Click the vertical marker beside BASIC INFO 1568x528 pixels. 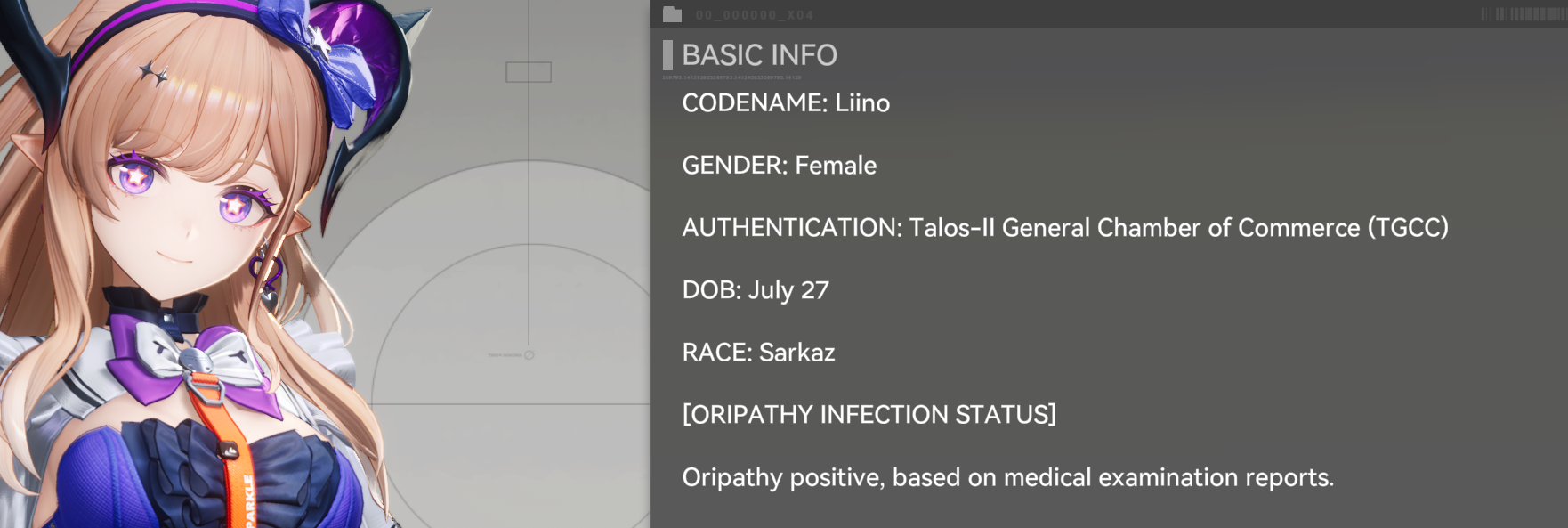667,55
